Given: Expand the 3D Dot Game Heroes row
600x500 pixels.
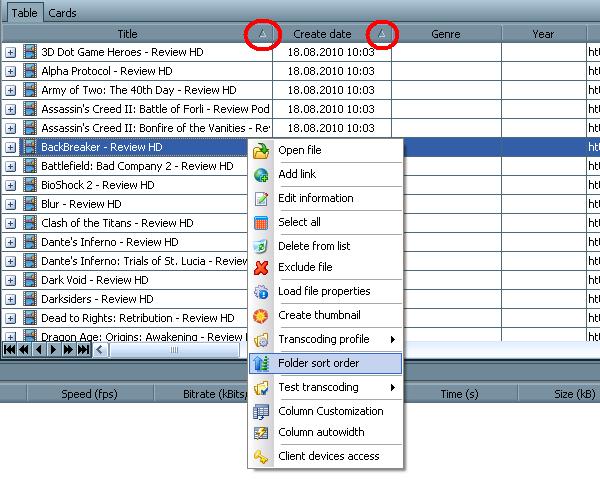Looking at the screenshot, I should click(11, 52).
